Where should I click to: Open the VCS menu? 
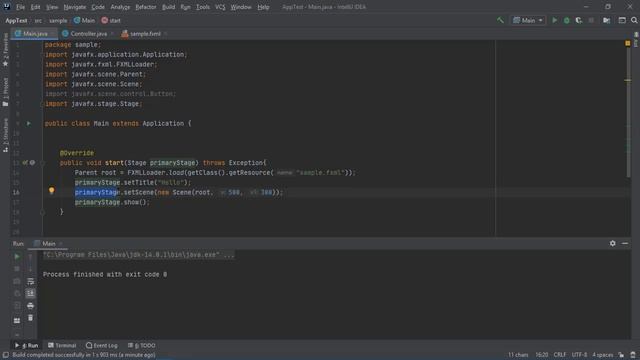coord(220,7)
